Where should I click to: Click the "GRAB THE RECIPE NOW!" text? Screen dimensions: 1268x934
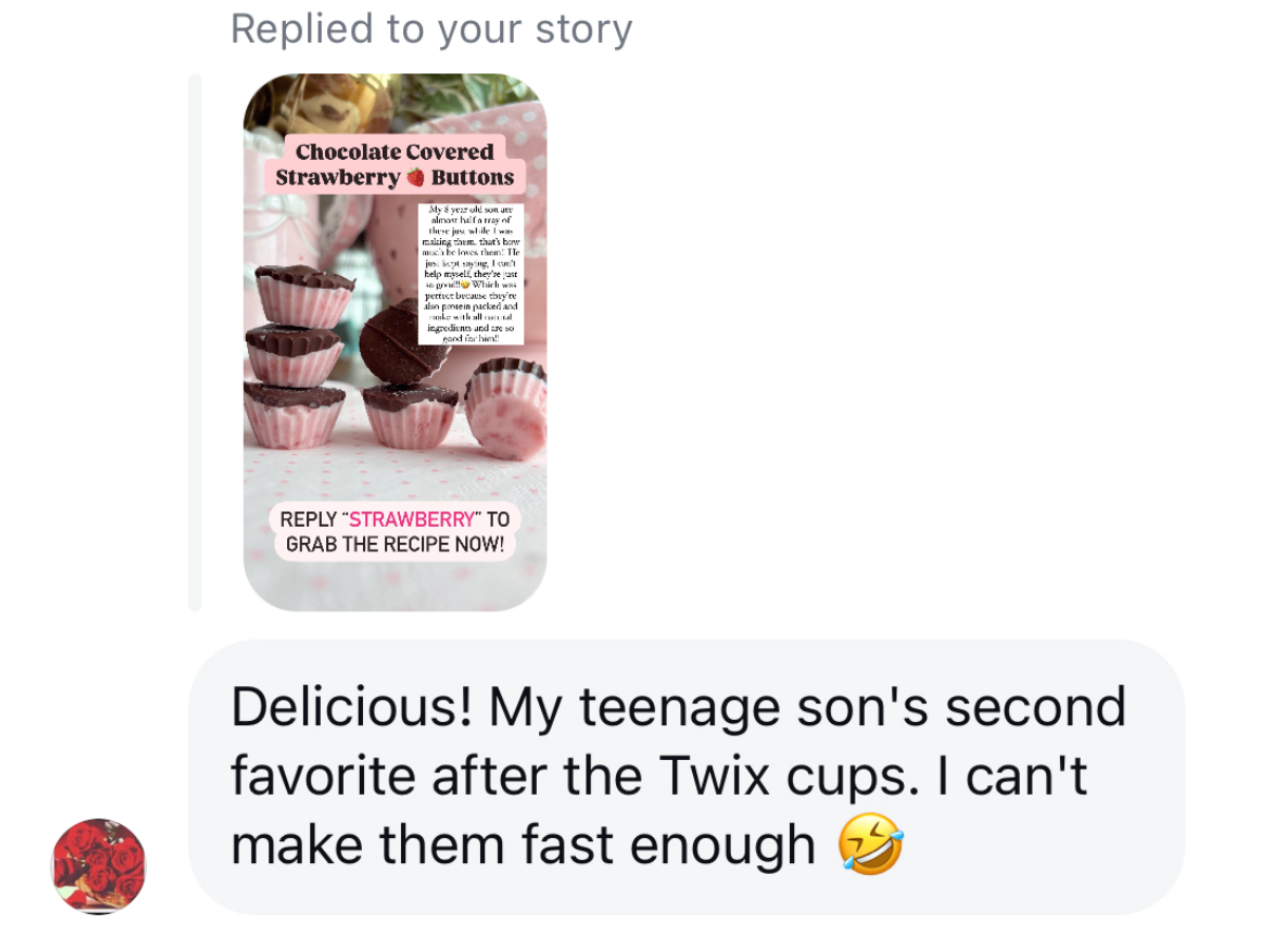pyautogui.click(x=395, y=545)
